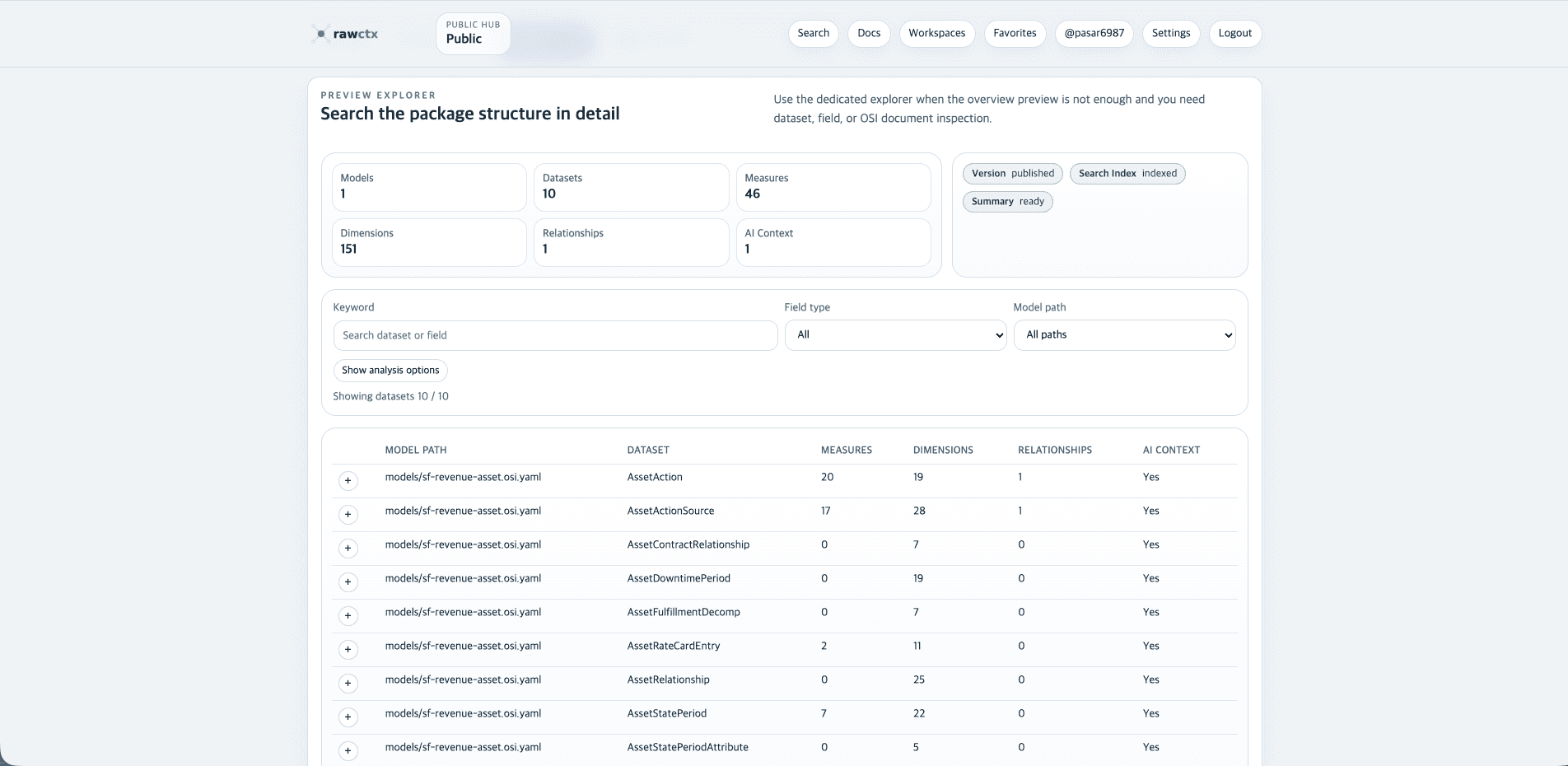Expand the AssetContractRelationship row plus icon
Screen dimensions: 1568x766
[x=348, y=549]
